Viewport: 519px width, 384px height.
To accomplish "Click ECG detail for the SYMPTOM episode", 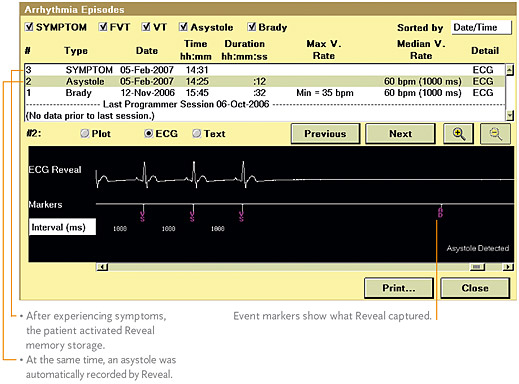I will [x=483, y=70].
